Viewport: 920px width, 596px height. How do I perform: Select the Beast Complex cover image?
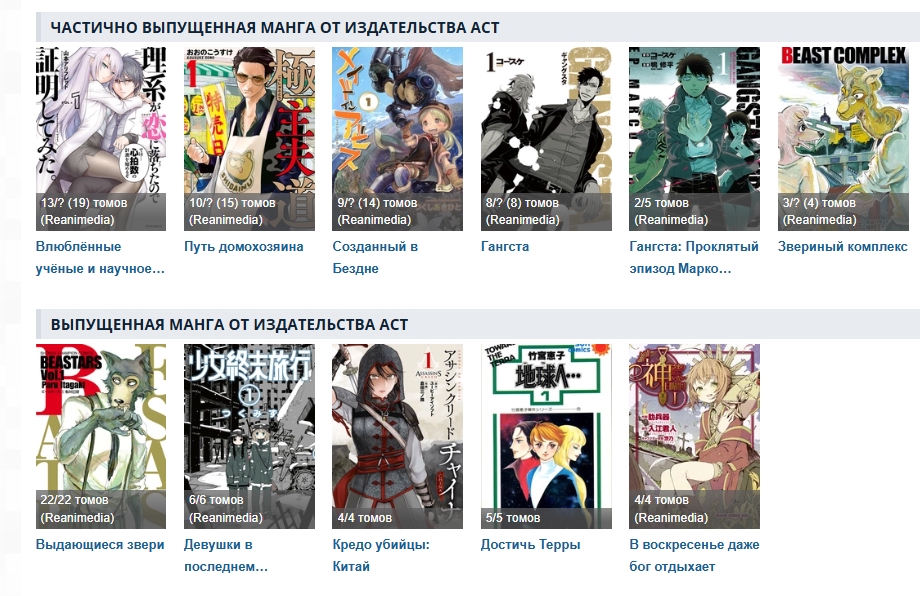click(843, 139)
